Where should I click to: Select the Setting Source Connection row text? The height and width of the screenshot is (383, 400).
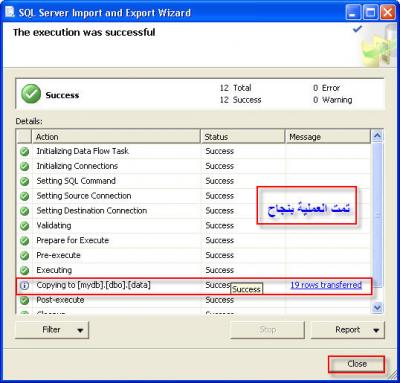pyautogui.click(x=84, y=196)
